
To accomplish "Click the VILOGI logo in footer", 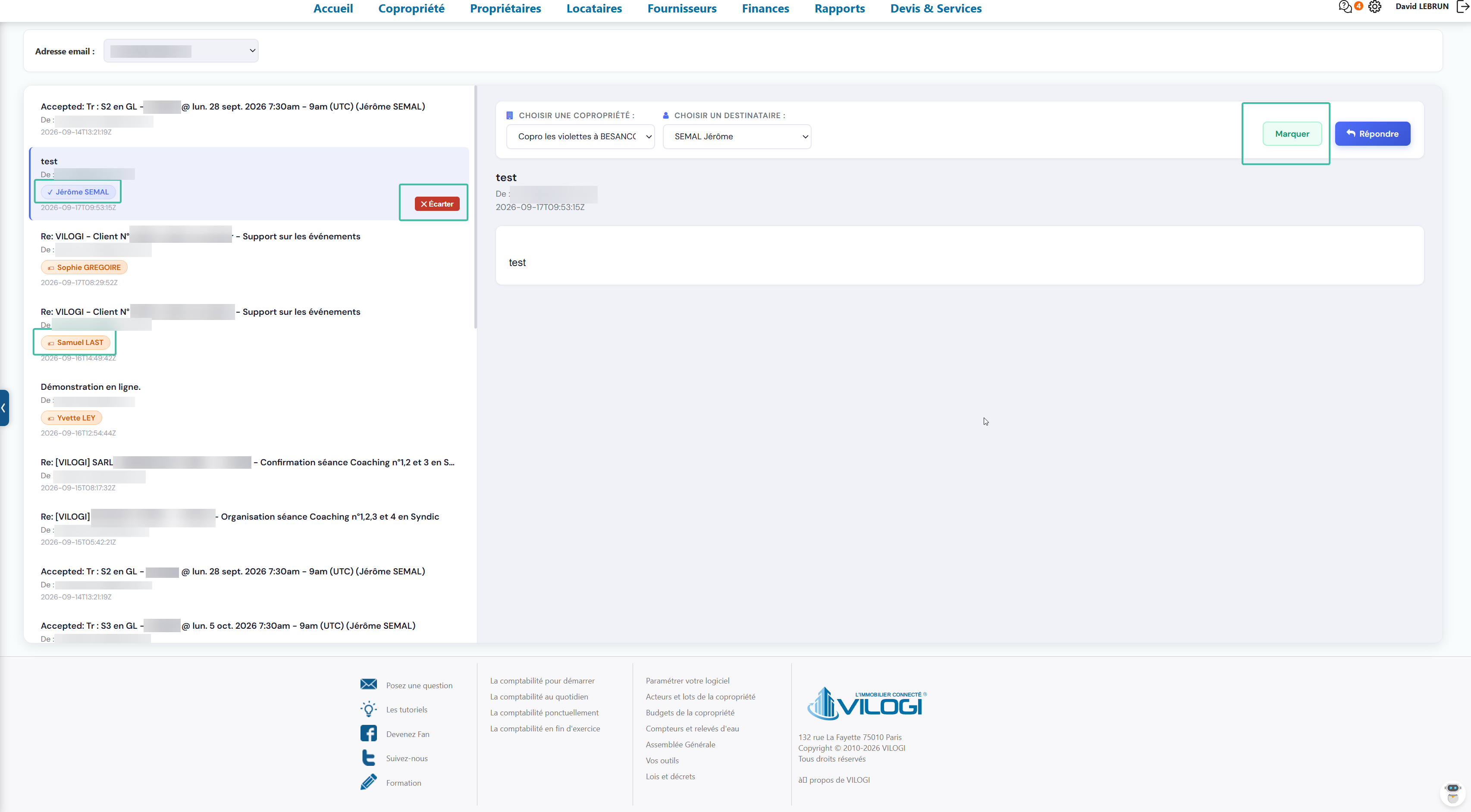I will click(866, 703).
